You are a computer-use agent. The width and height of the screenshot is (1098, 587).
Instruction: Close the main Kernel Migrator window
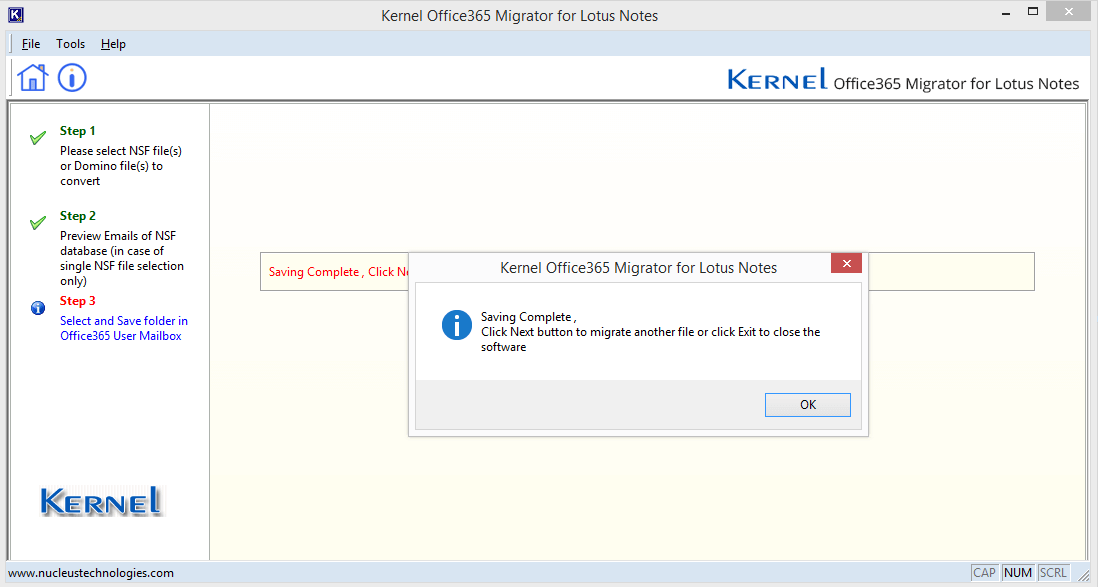[1069, 11]
